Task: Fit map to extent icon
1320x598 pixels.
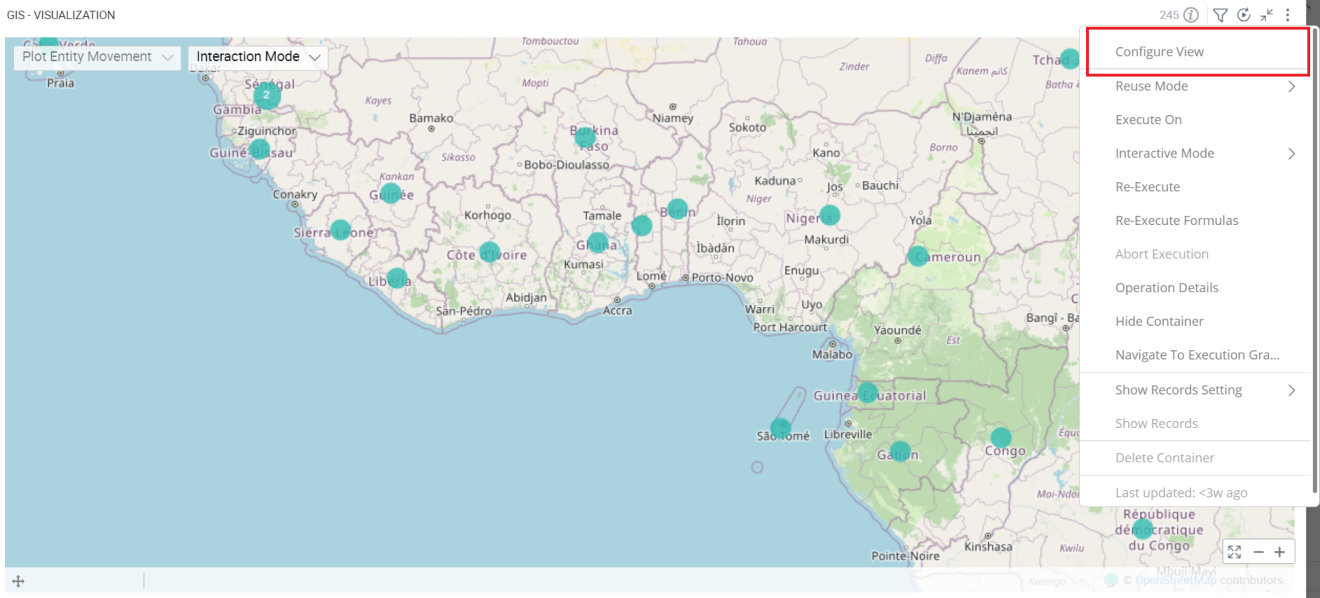Action: click(1235, 552)
